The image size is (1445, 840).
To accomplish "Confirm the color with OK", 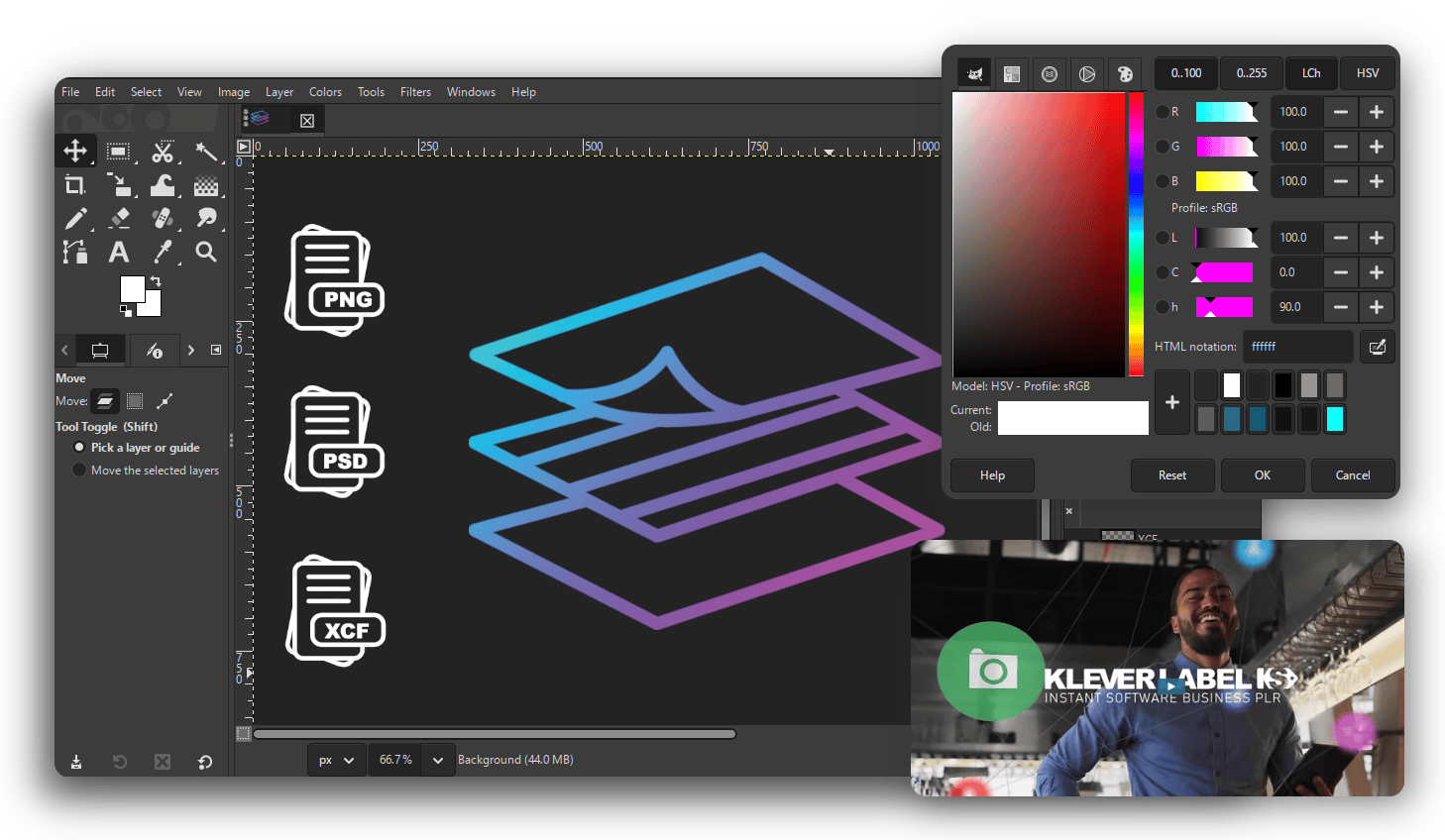I will 1262,475.
